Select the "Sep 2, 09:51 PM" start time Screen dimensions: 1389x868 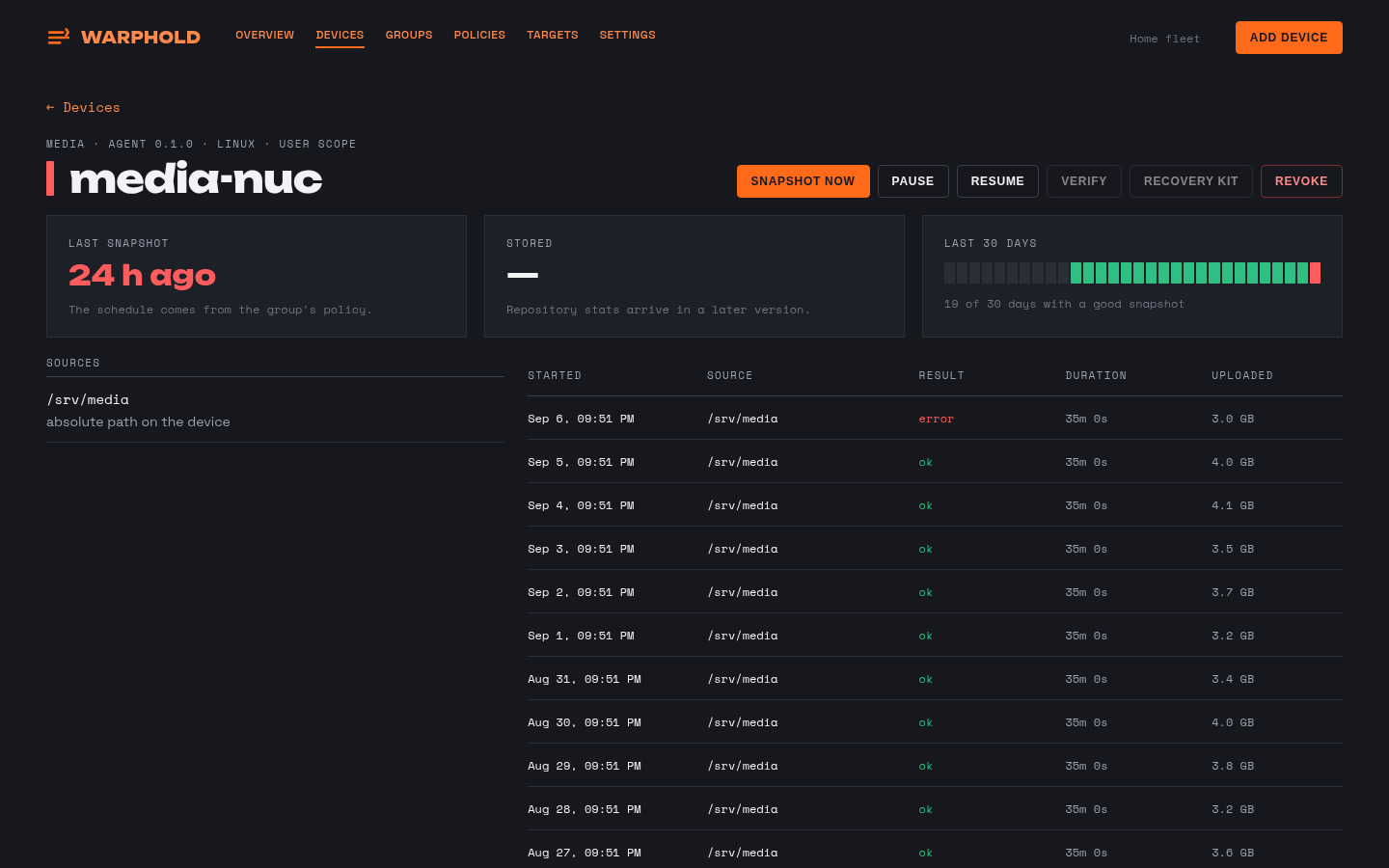click(581, 592)
